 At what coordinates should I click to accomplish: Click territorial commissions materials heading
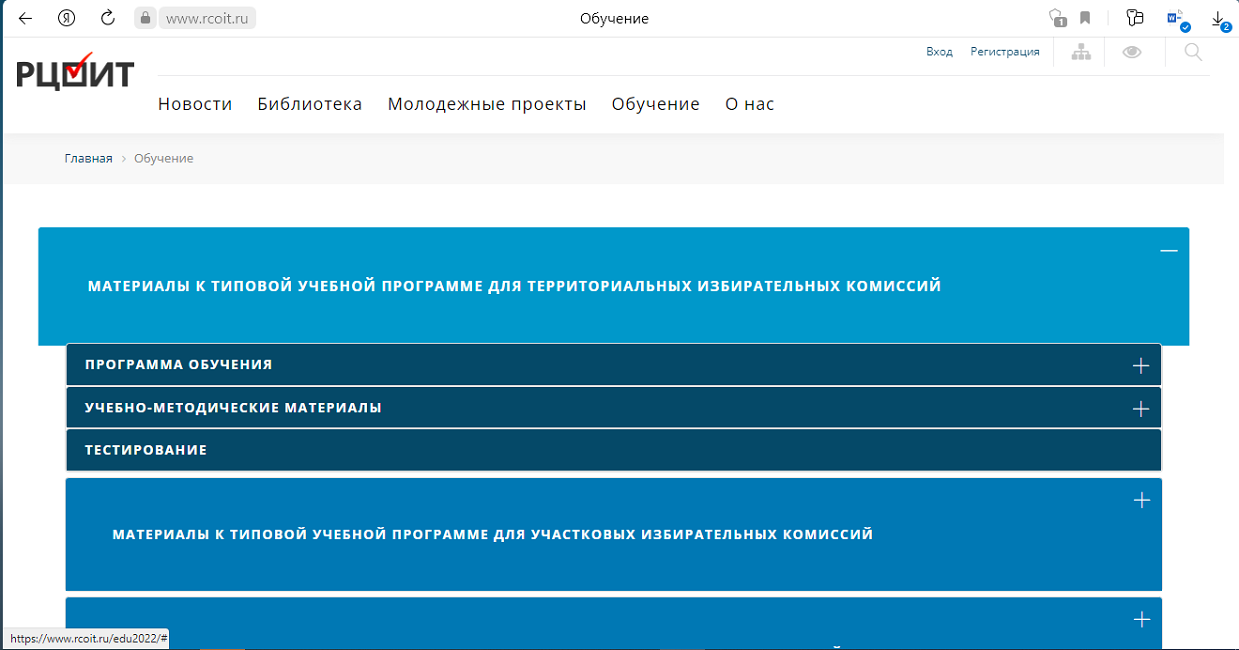click(x=515, y=286)
